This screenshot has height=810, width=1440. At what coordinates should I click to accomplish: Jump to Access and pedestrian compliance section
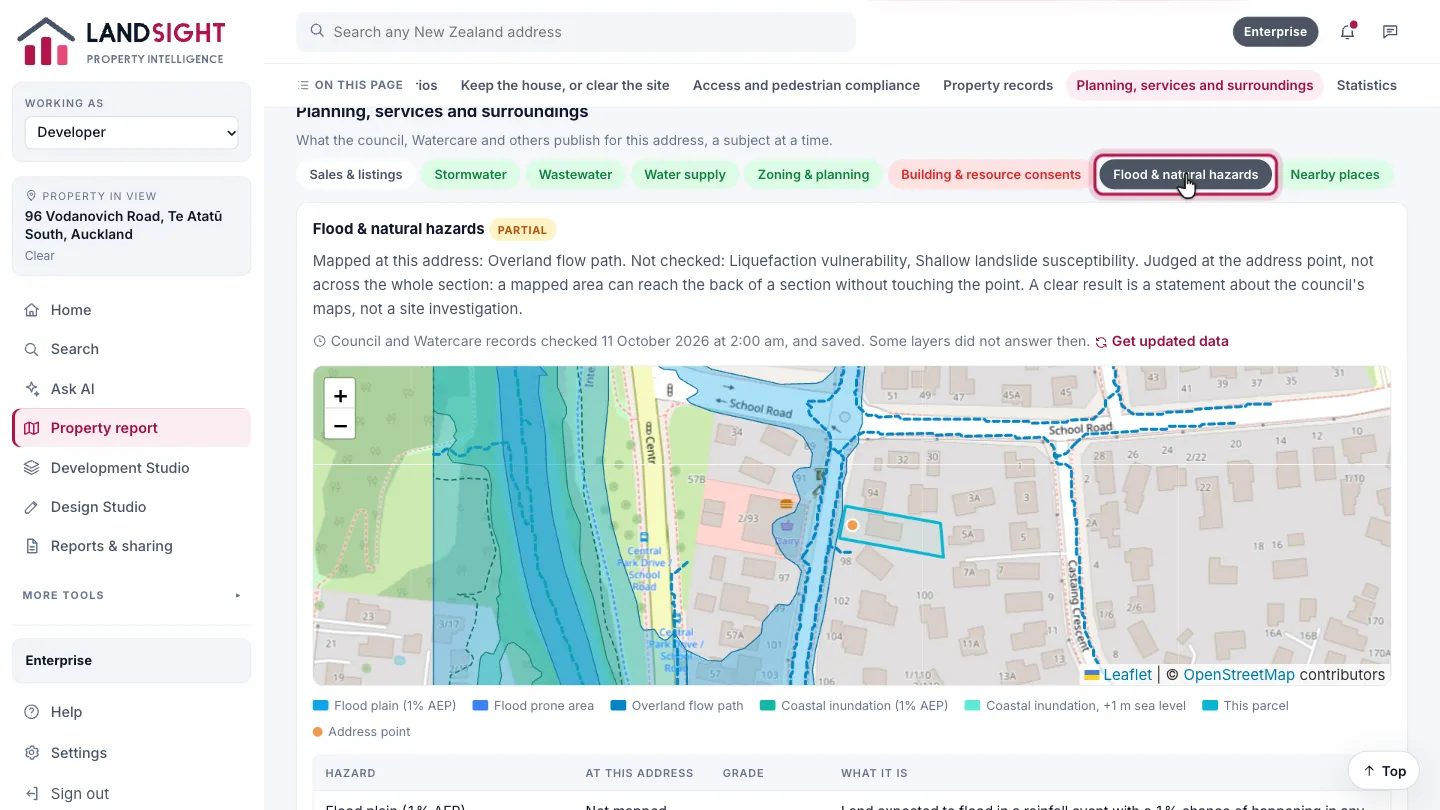[806, 85]
